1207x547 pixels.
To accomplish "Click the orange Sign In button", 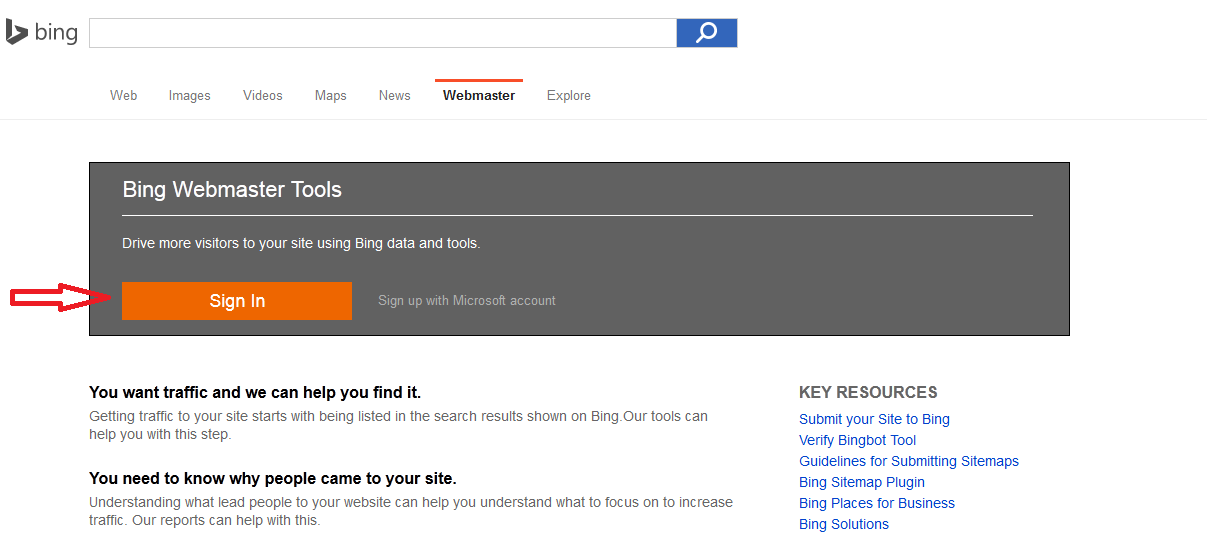I will [x=237, y=301].
